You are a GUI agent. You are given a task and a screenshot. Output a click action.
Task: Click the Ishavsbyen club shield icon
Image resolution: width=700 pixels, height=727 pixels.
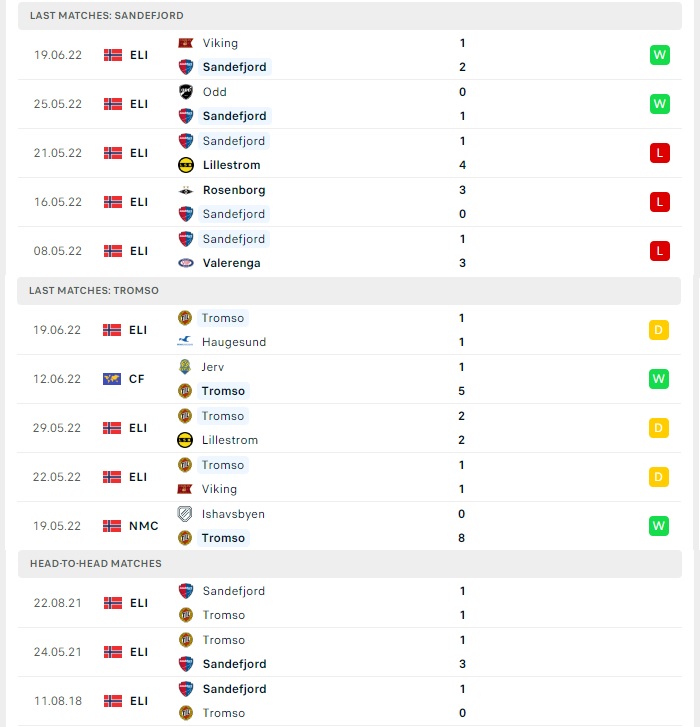tap(185, 514)
